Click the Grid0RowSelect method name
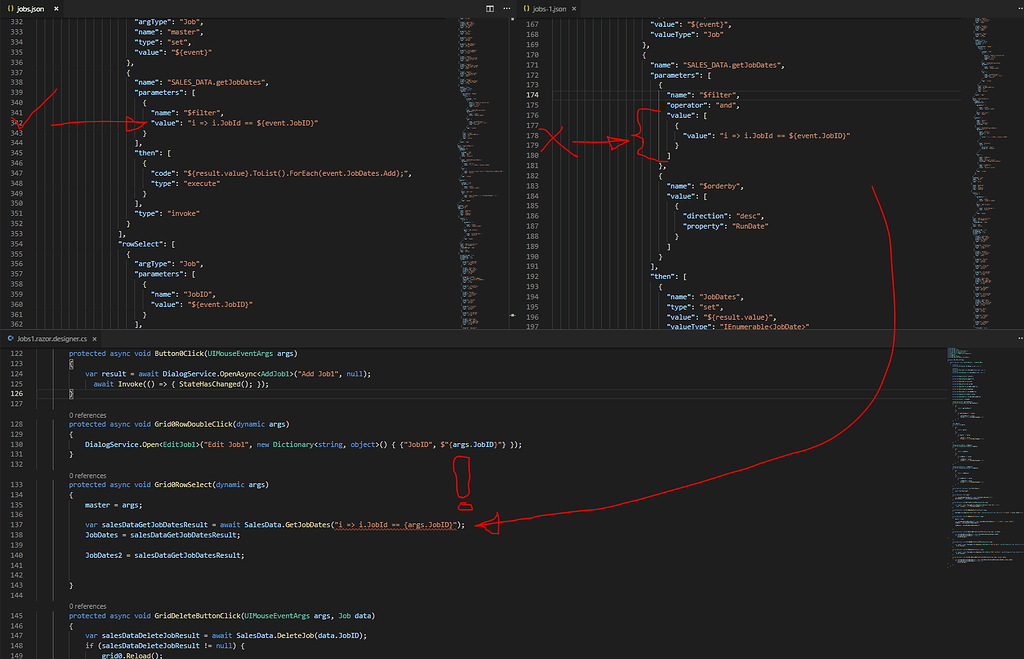This screenshot has height=659, width=1024. pos(183,485)
